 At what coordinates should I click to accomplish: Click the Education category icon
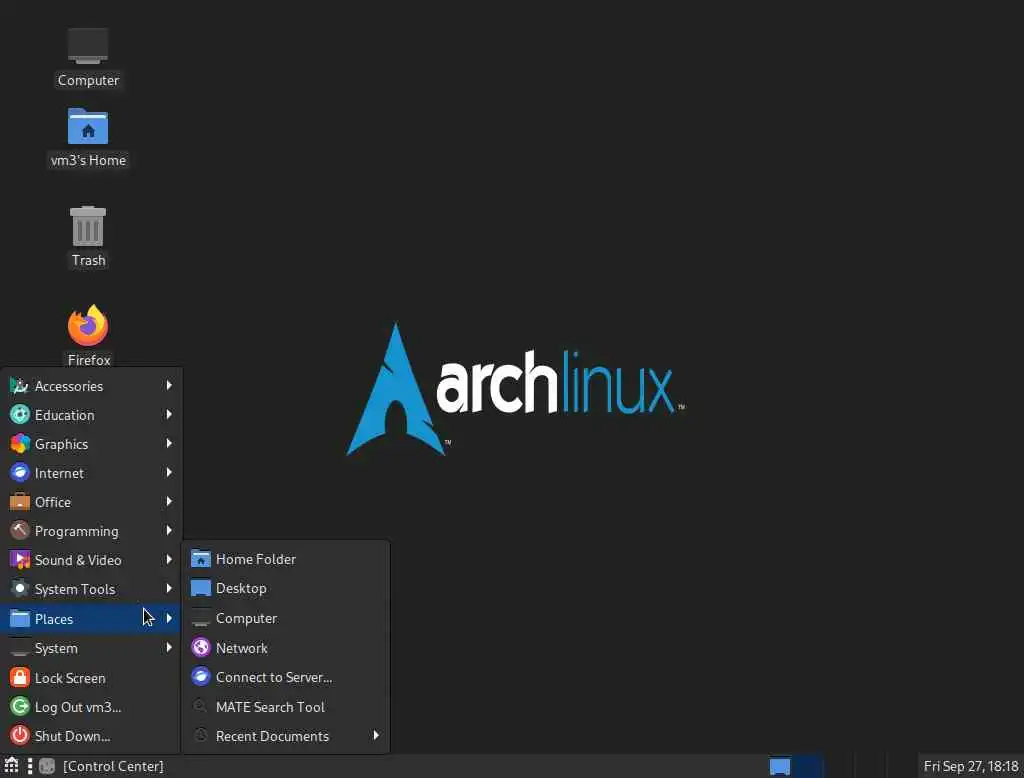[x=20, y=415]
